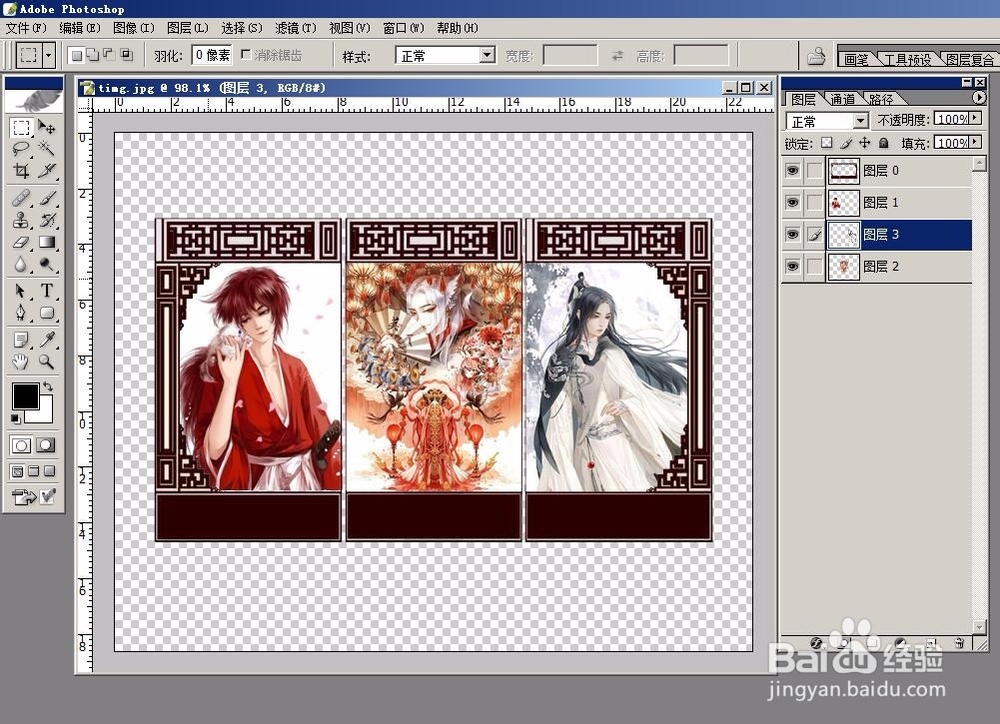Open the fill slider arrow
The image size is (1000, 724).
975,142
